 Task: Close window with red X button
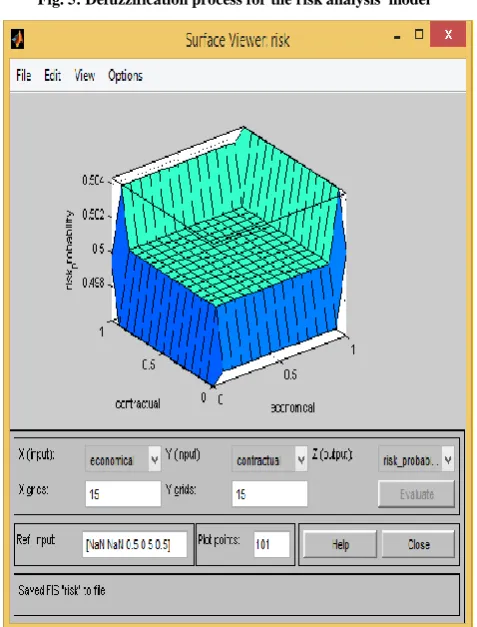click(448, 34)
